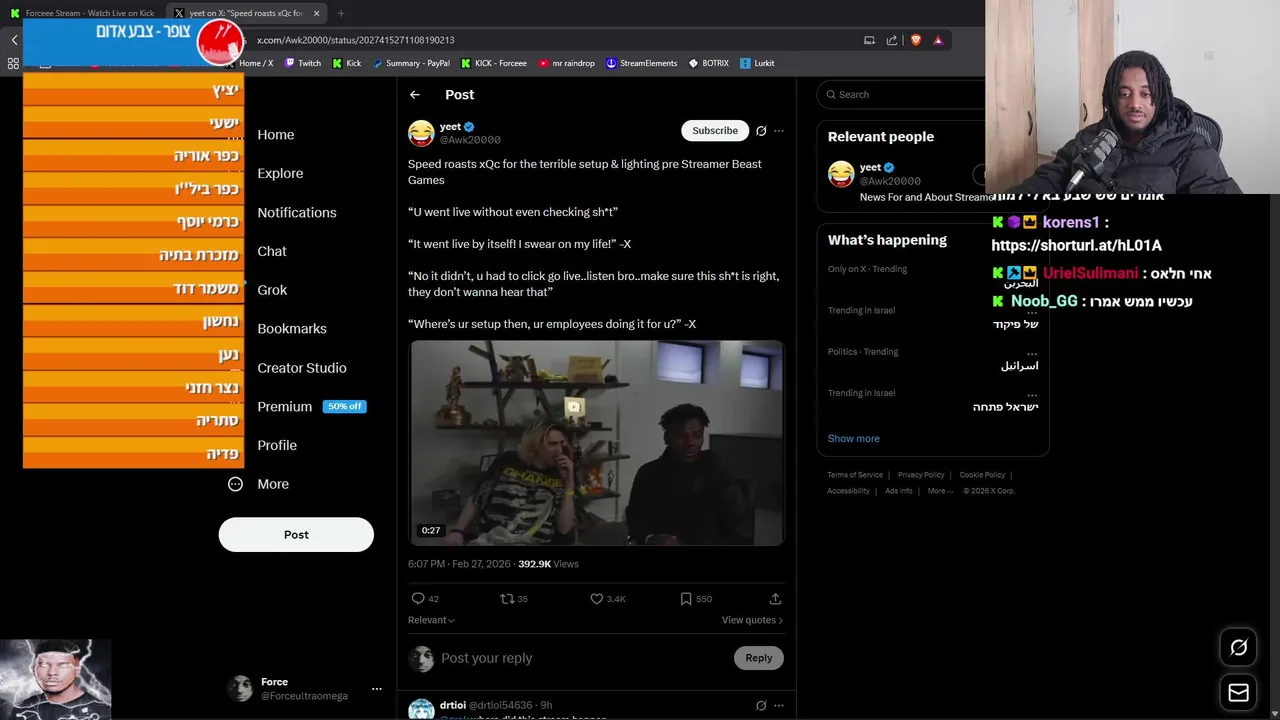Screen dimensions: 1280x720
Task: Open the Ads info footer link
Action: point(899,491)
